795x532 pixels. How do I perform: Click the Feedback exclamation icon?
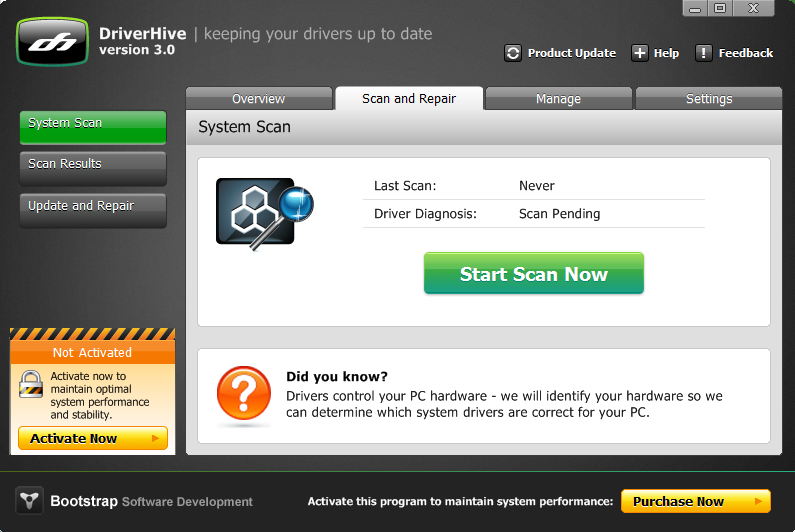click(x=704, y=53)
